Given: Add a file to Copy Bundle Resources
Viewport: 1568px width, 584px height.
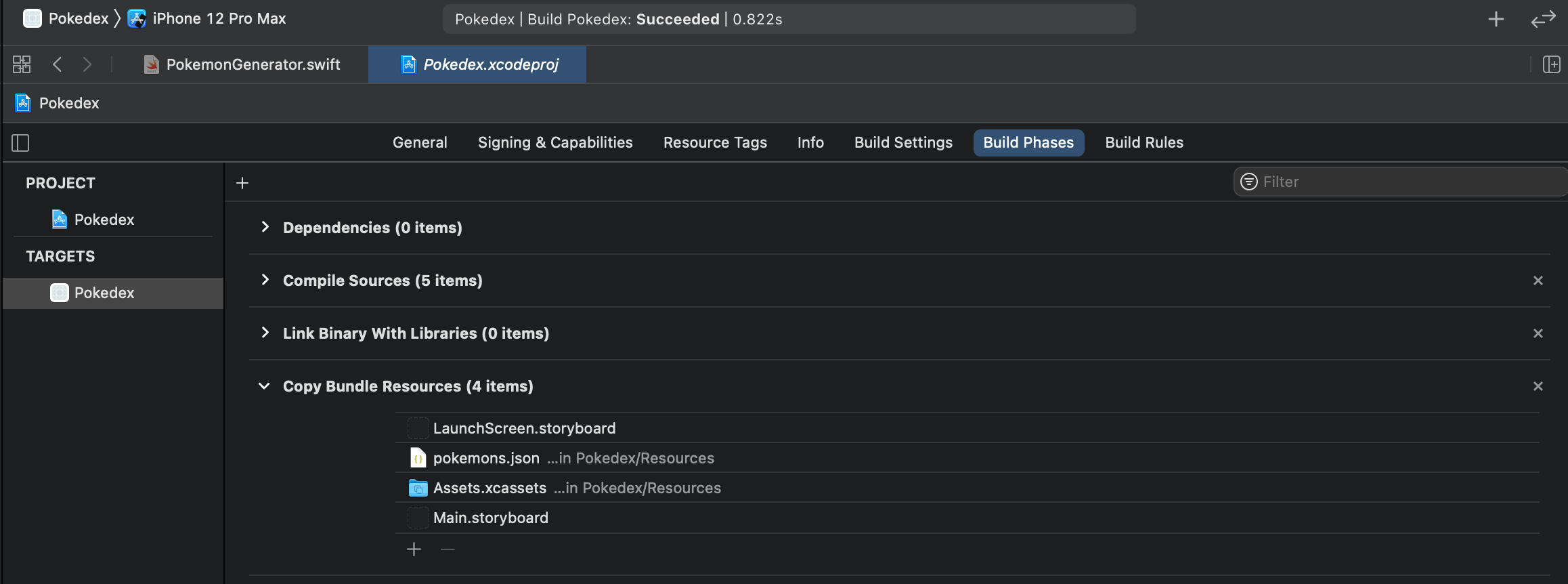Looking at the screenshot, I should point(414,549).
